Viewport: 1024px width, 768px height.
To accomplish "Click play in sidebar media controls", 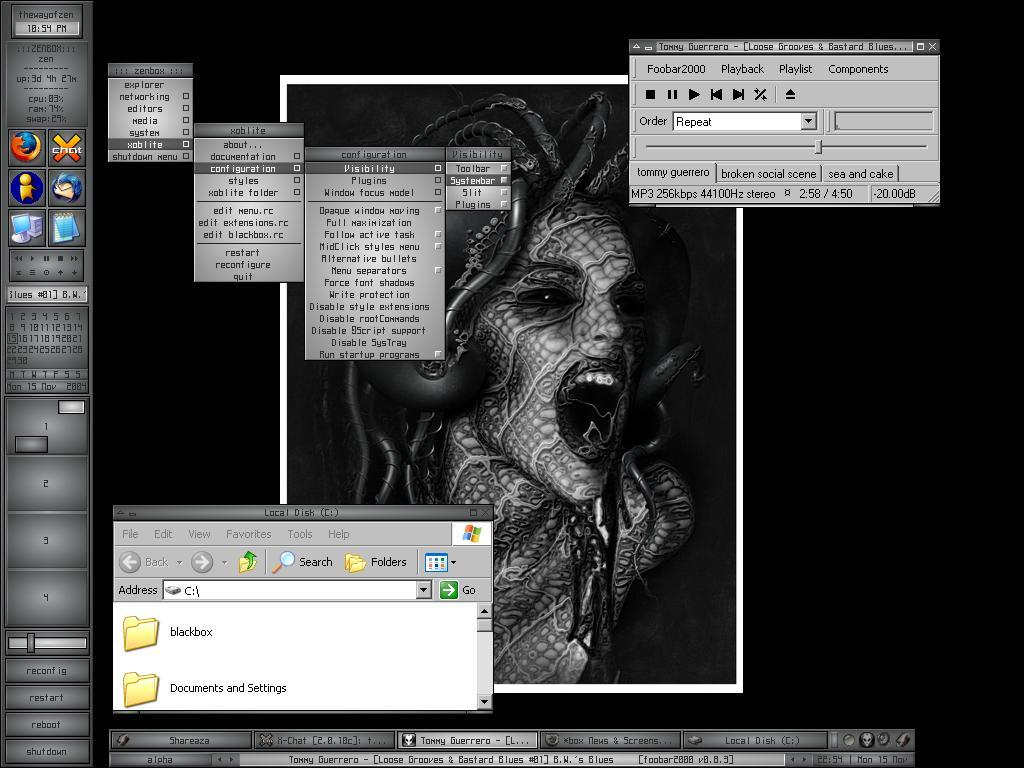I will click(x=33, y=259).
